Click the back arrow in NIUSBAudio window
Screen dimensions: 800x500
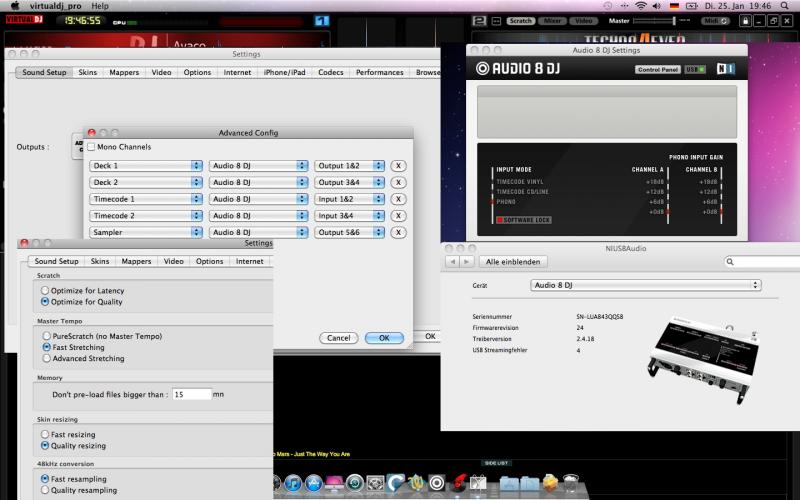click(x=453, y=262)
